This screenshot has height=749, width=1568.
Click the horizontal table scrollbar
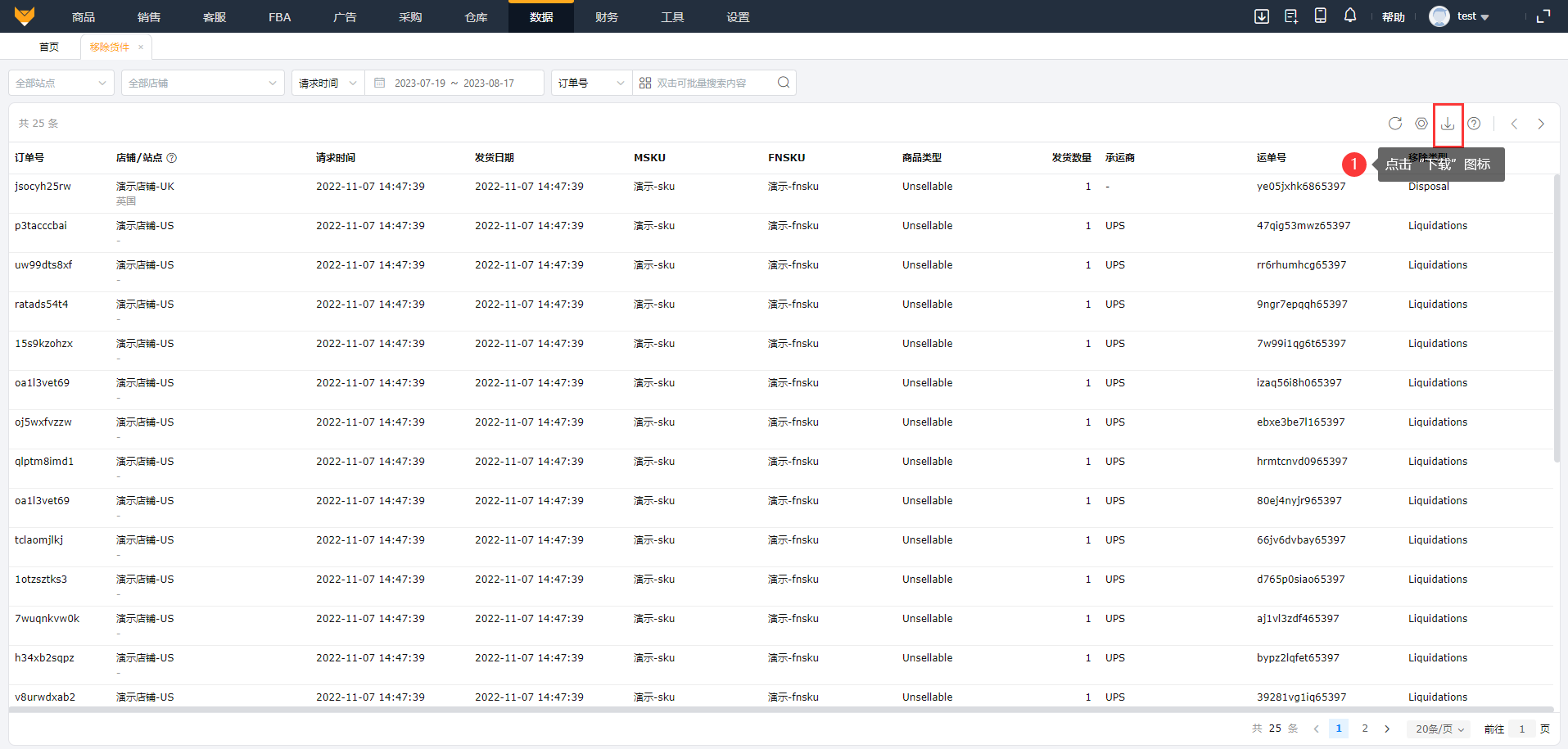[781, 710]
